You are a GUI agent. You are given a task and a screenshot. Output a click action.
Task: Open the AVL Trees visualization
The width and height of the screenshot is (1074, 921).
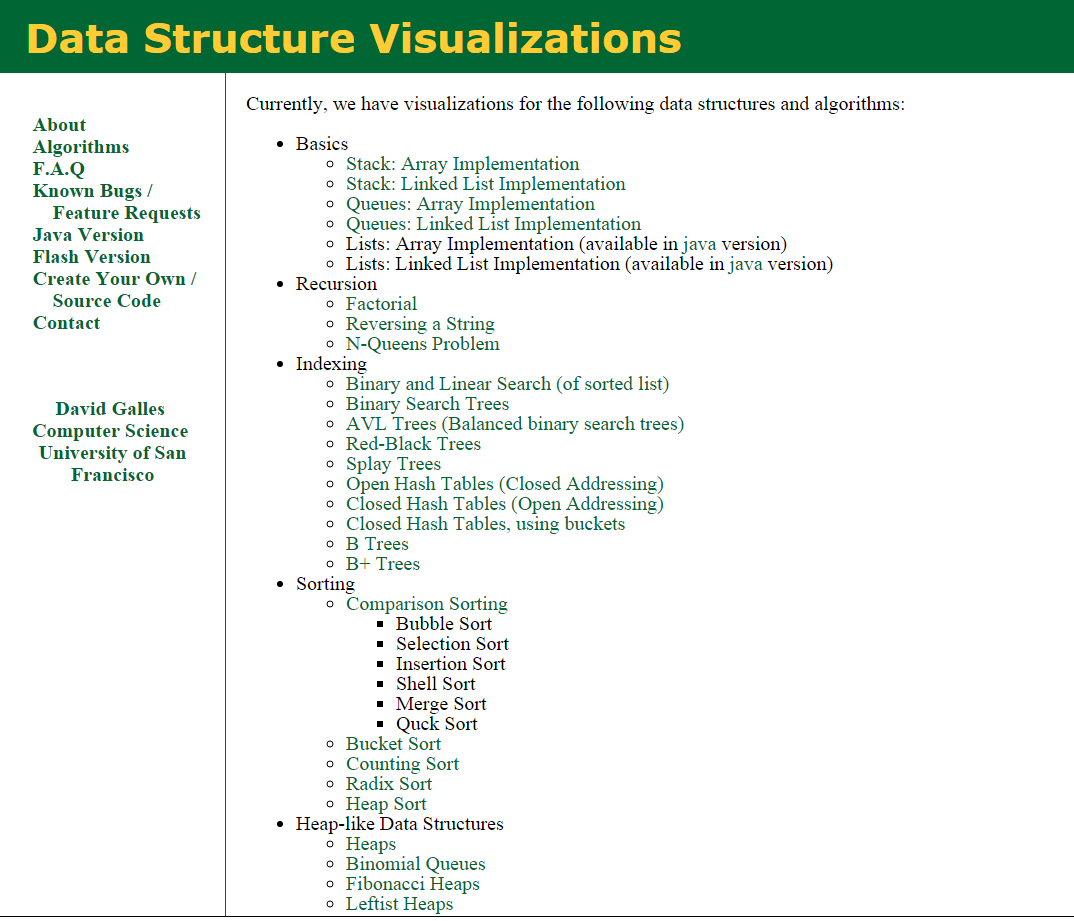pos(515,423)
